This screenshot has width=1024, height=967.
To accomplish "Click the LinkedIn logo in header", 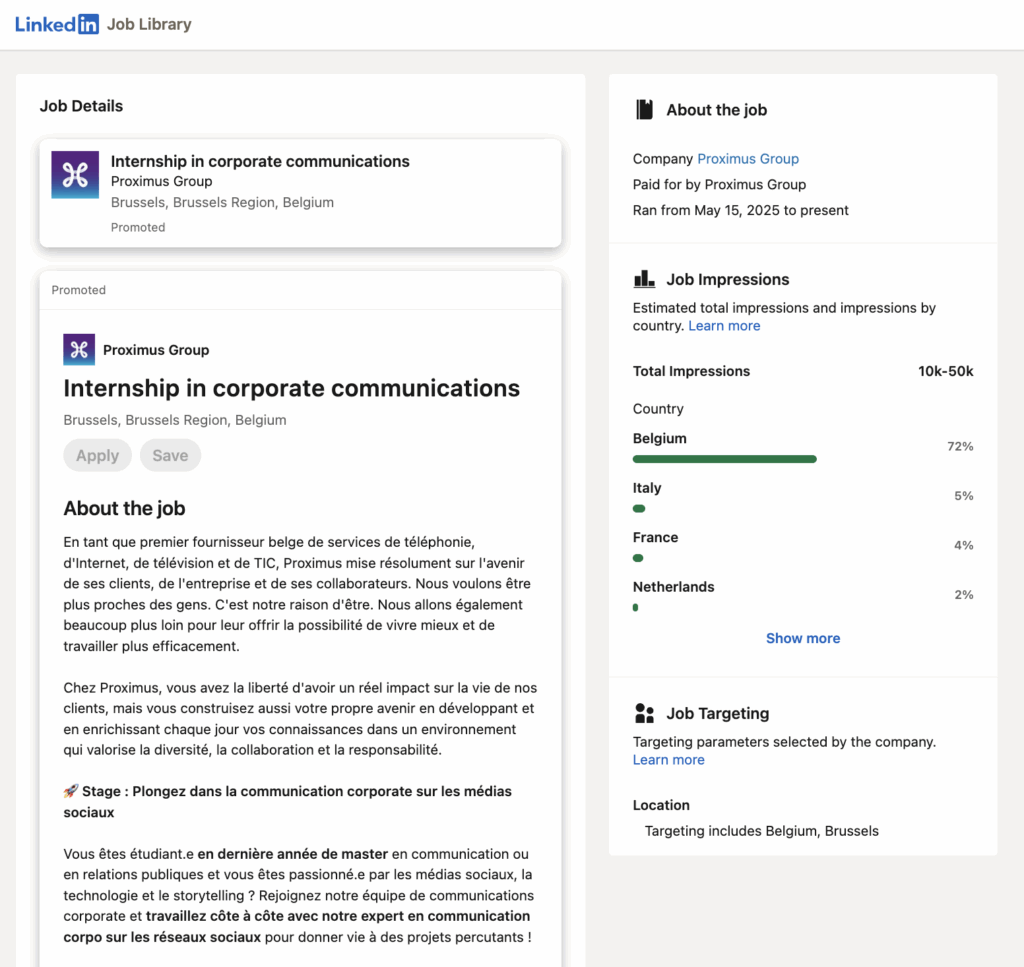I will pos(57,24).
